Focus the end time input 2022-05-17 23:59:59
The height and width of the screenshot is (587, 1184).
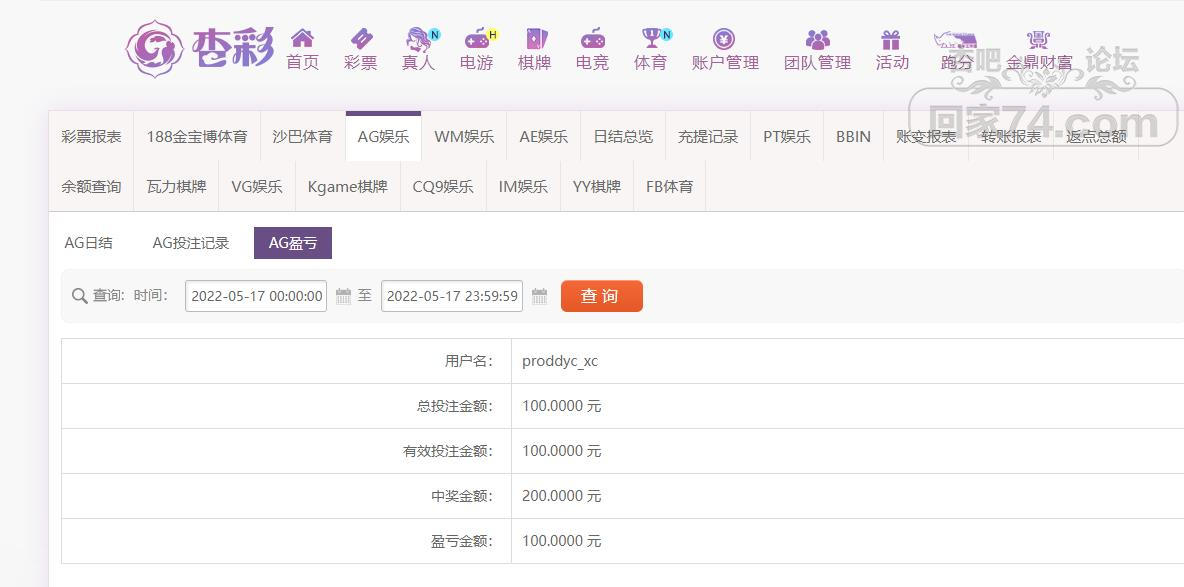[x=452, y=296]
